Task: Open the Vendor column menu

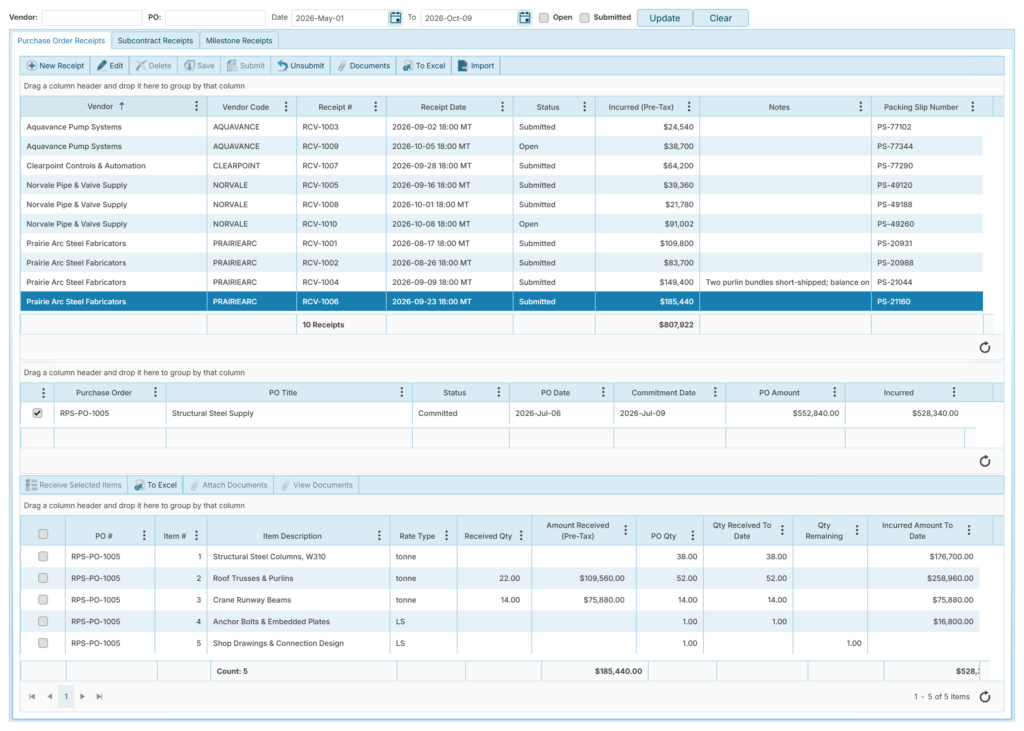Action: [x=197, y=106]
